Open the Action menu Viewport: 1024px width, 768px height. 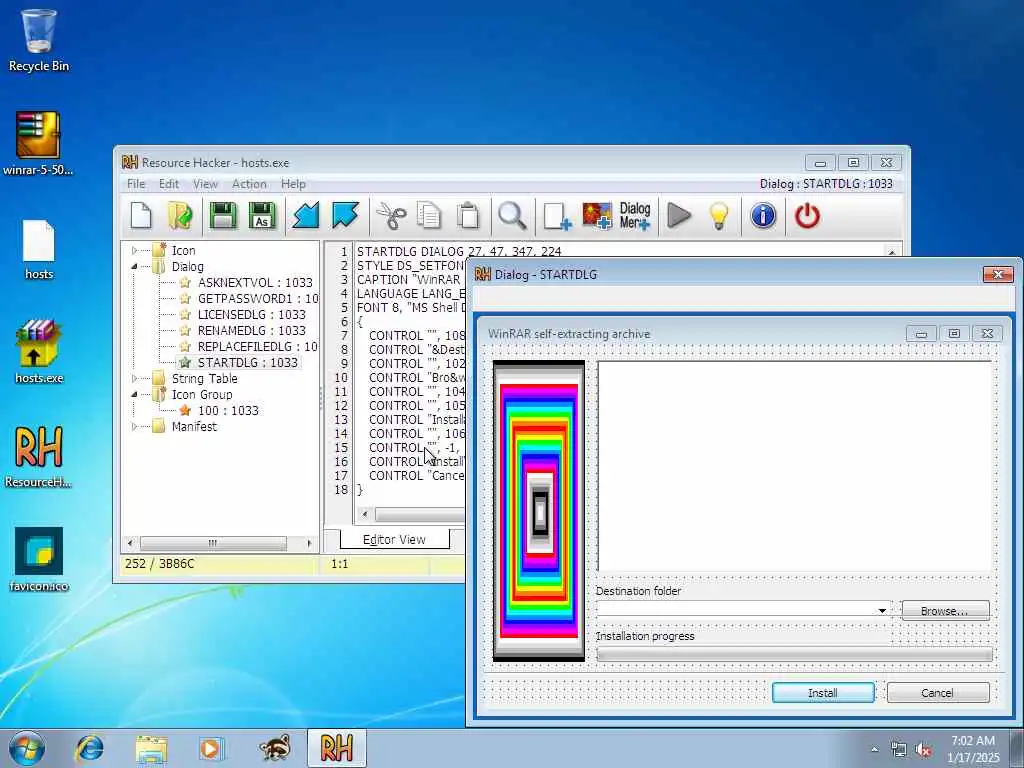tap(249, 184)
